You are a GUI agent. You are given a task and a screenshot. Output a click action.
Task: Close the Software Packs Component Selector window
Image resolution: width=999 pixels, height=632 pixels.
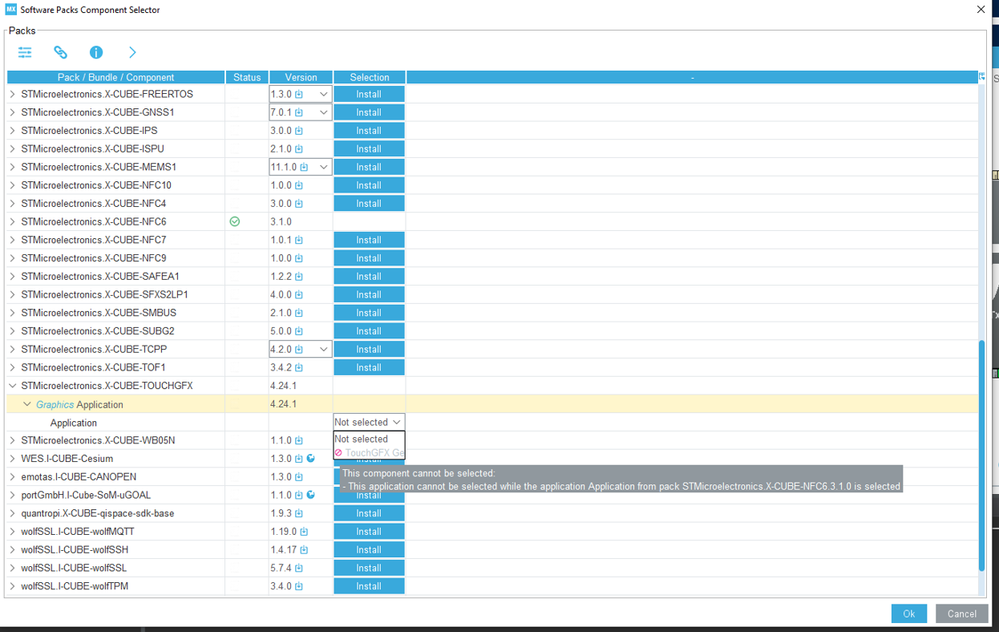[x=981, y=10]
